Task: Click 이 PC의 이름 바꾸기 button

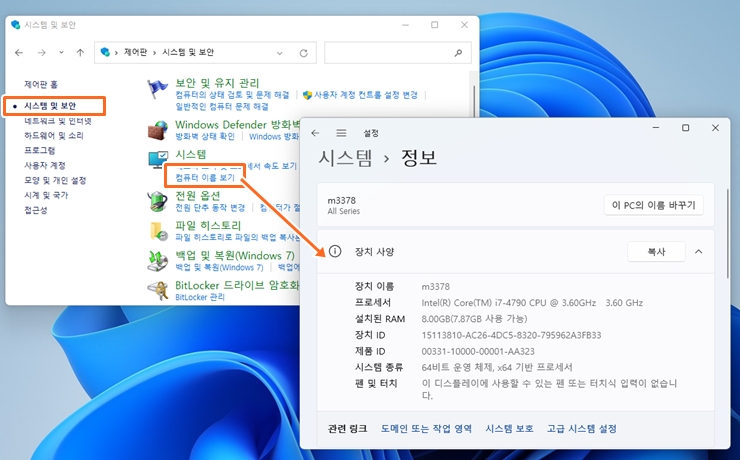Action: point(654,205)
